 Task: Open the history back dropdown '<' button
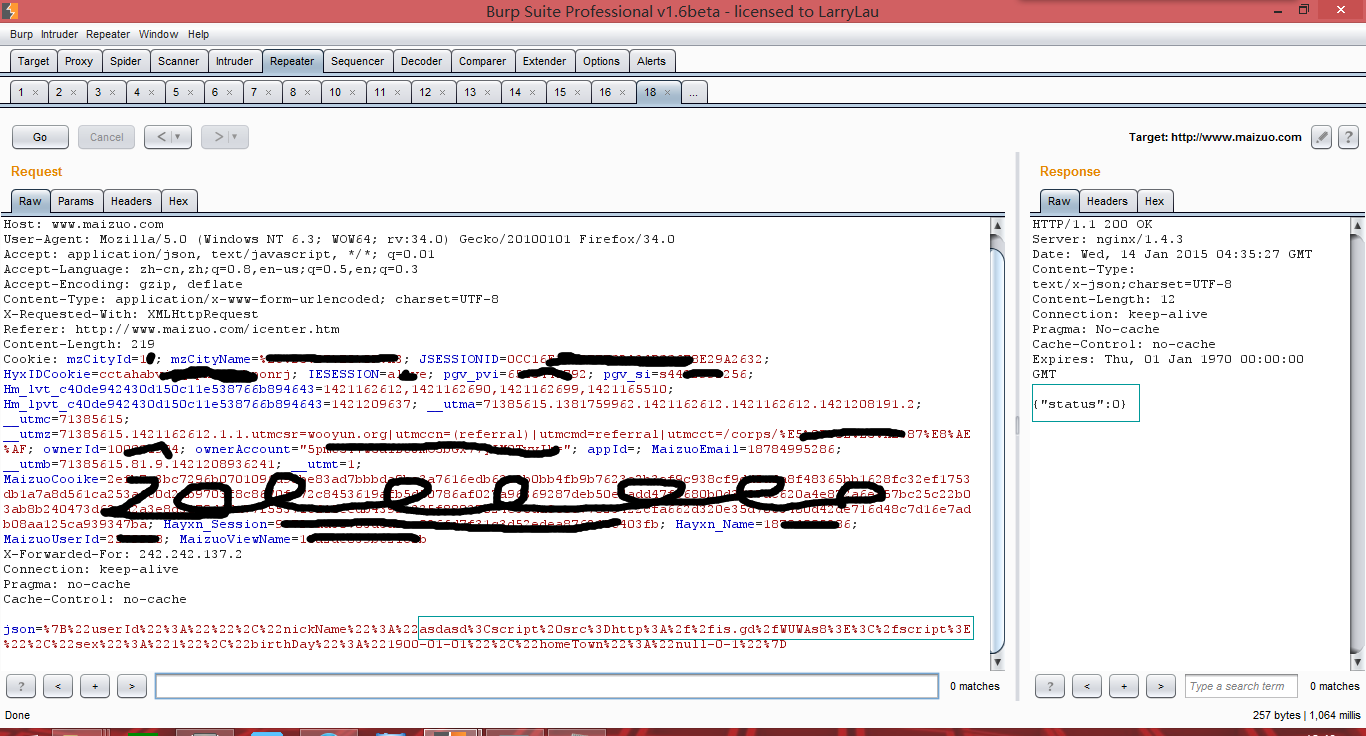(168, 137)
